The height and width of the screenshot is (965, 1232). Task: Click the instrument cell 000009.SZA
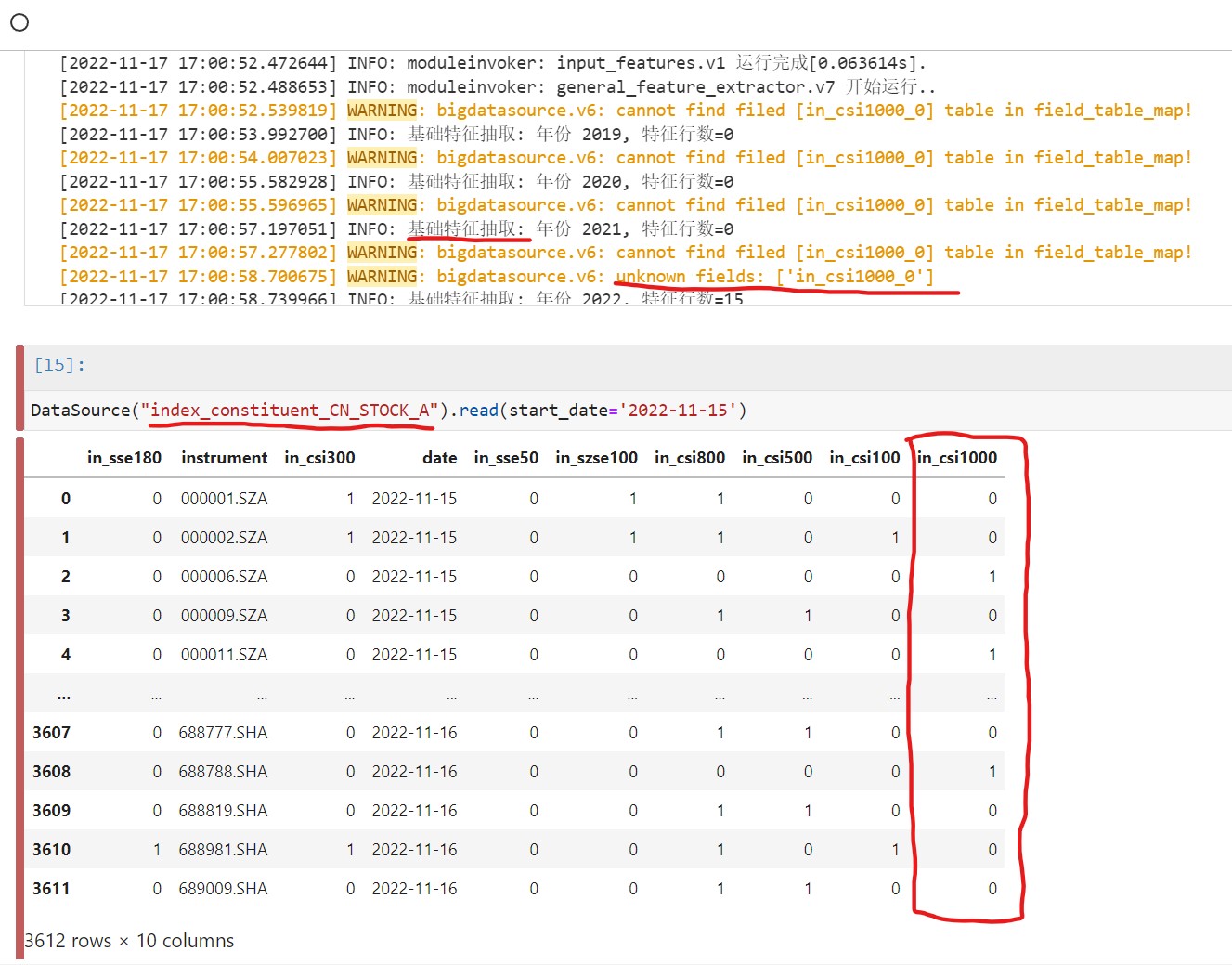point(224,616)
